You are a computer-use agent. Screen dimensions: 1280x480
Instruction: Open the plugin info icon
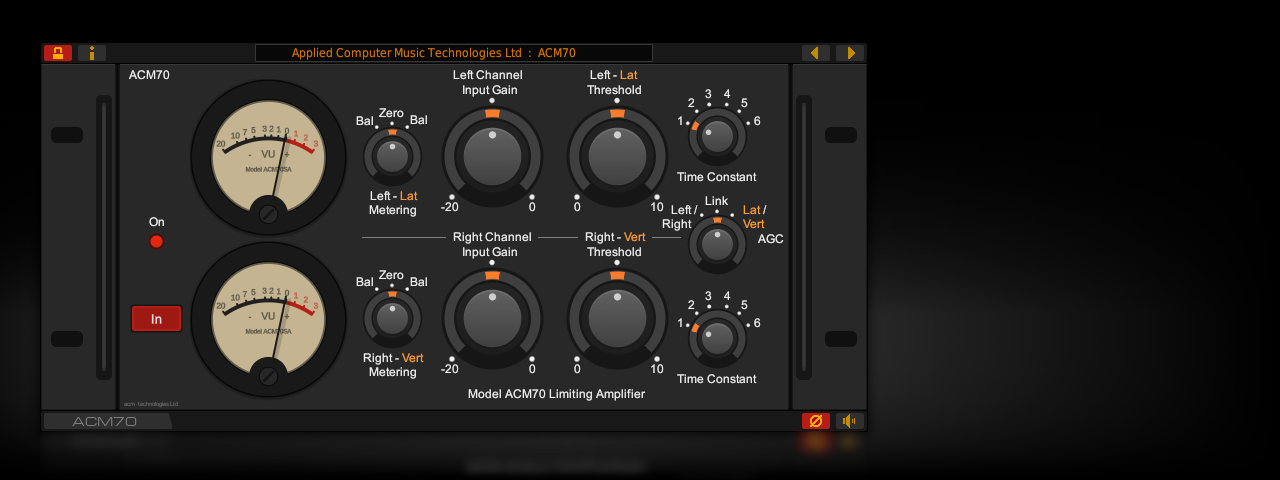92,53
